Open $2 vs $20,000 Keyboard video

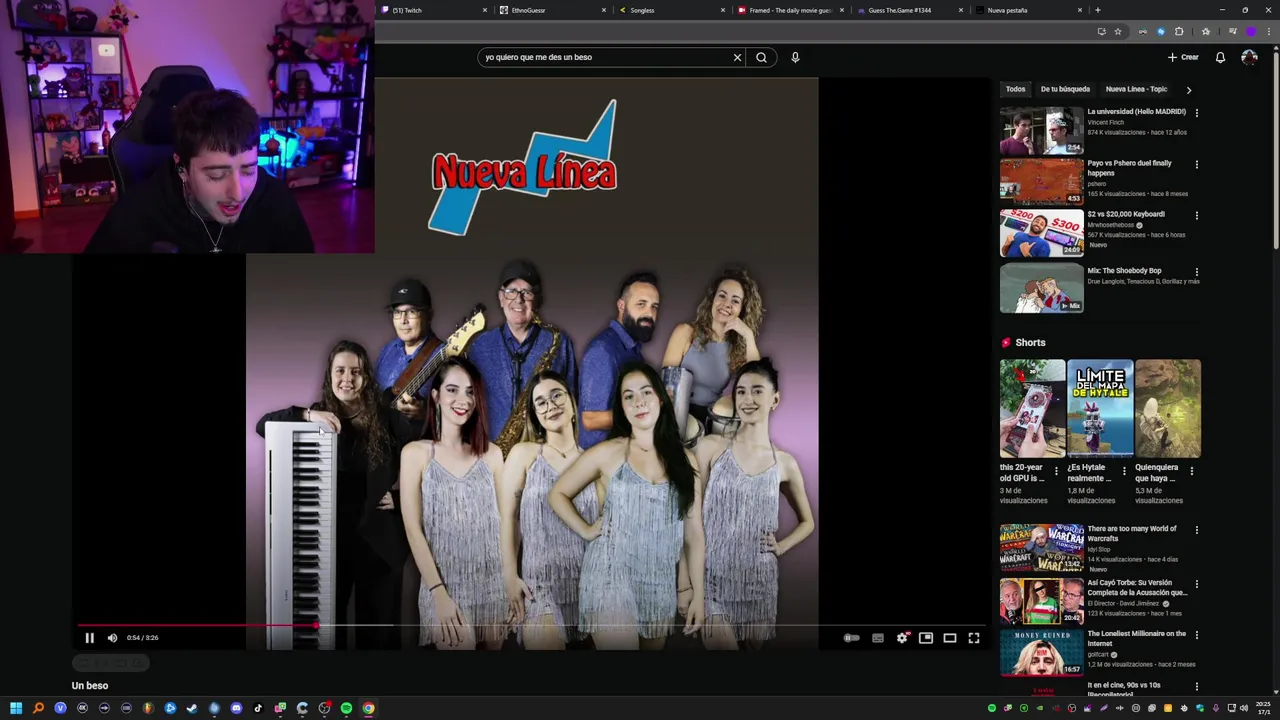click(1041, 233)
